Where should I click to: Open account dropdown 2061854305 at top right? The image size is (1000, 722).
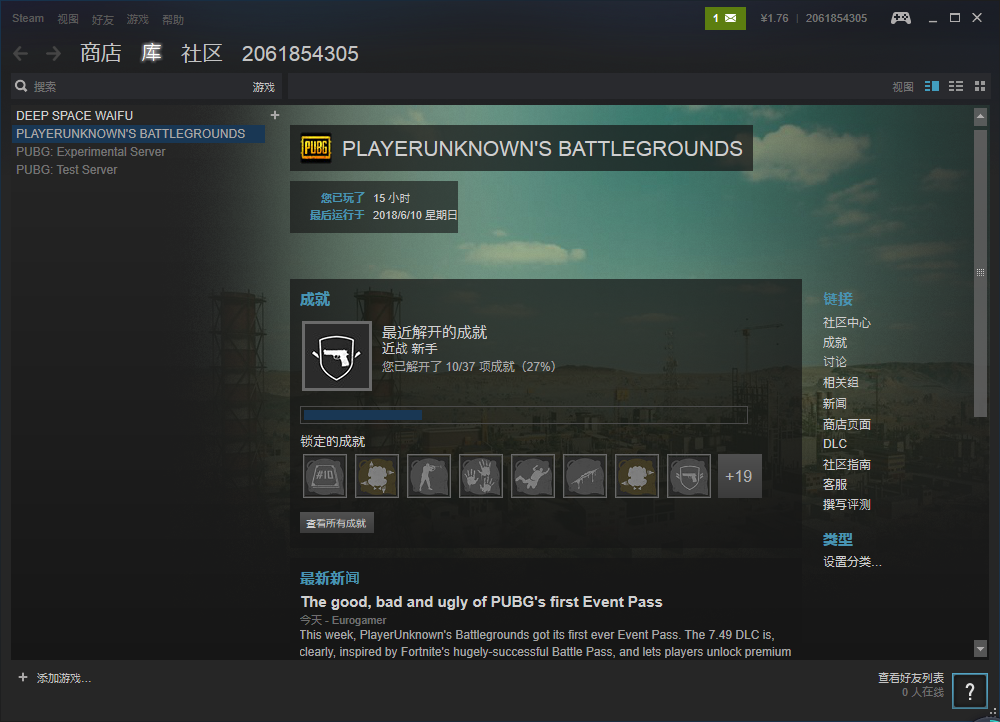(x=836, y=18)
